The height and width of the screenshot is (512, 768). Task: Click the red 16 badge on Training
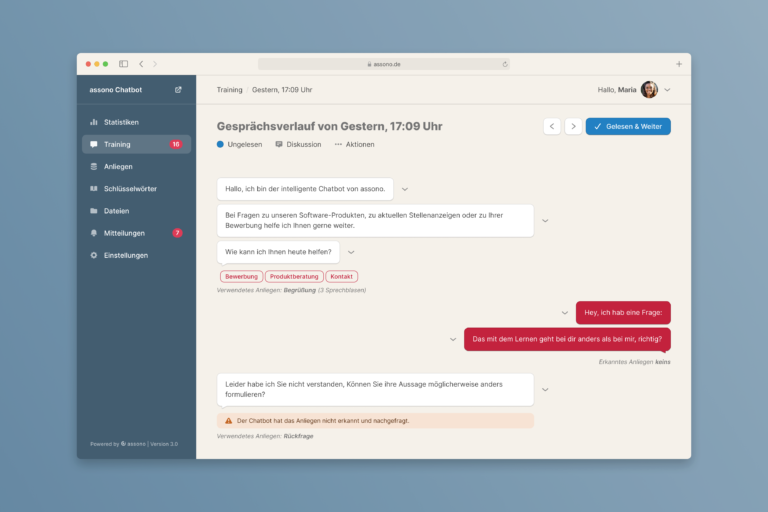(176, 144)
